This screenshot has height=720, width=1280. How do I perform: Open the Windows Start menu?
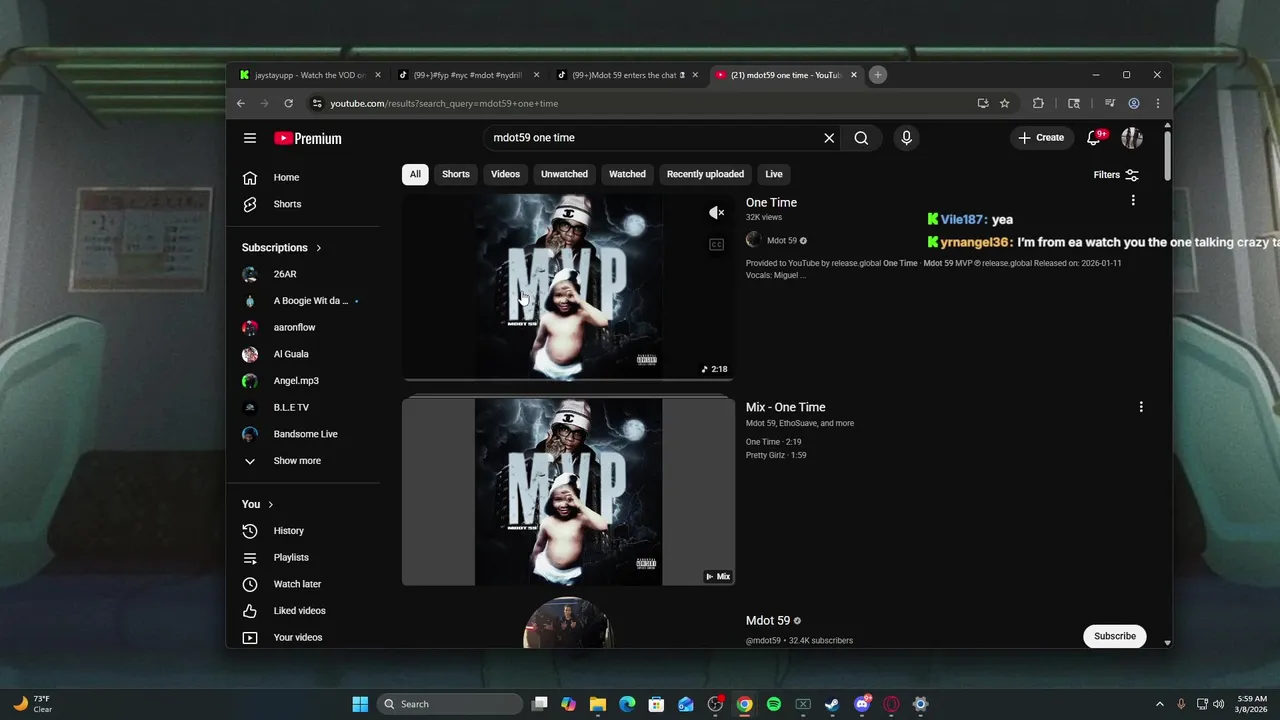(360, 704)
